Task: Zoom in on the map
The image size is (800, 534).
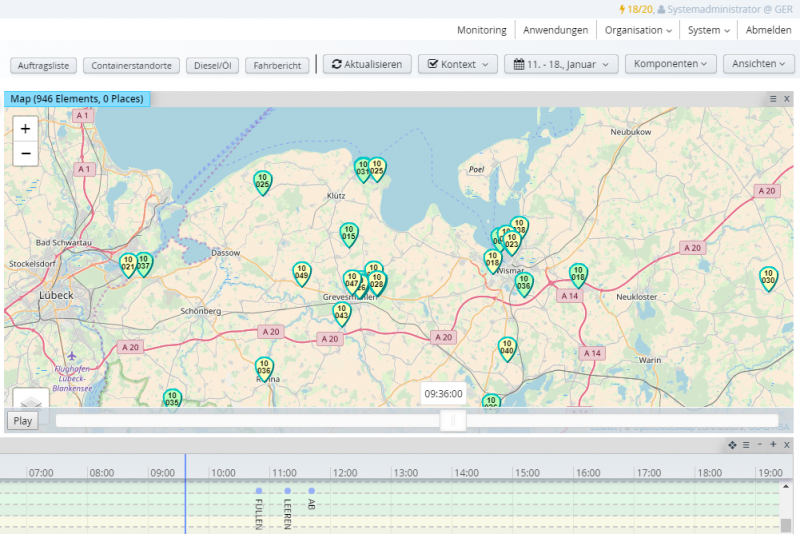Action: point(25,128)
